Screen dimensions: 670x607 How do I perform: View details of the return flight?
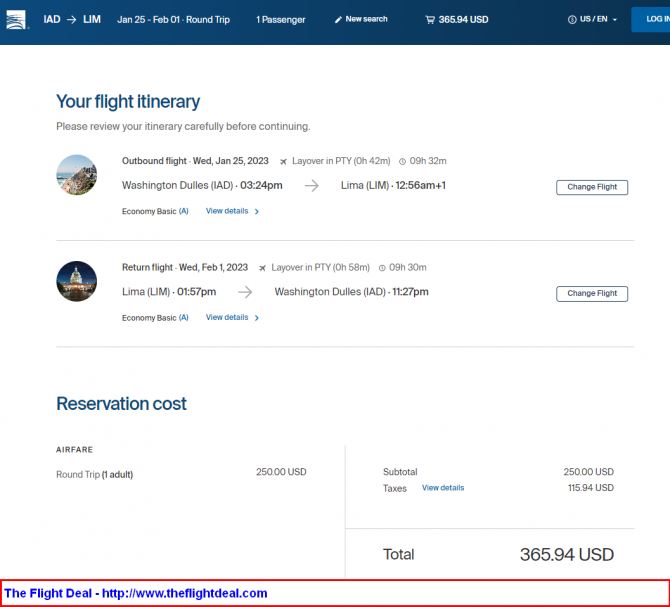pos(227,317)
